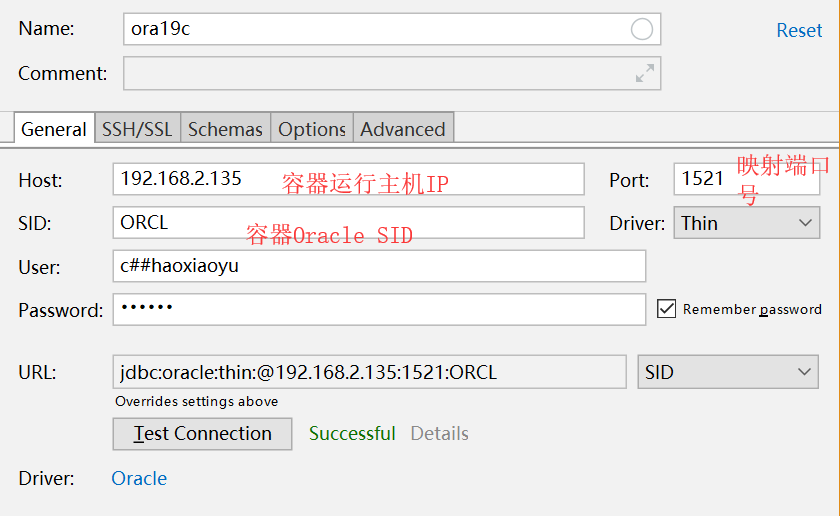Focus the JDBC URL field
The height and width of the screenshot is (516, 840).
tap(369, 372)
